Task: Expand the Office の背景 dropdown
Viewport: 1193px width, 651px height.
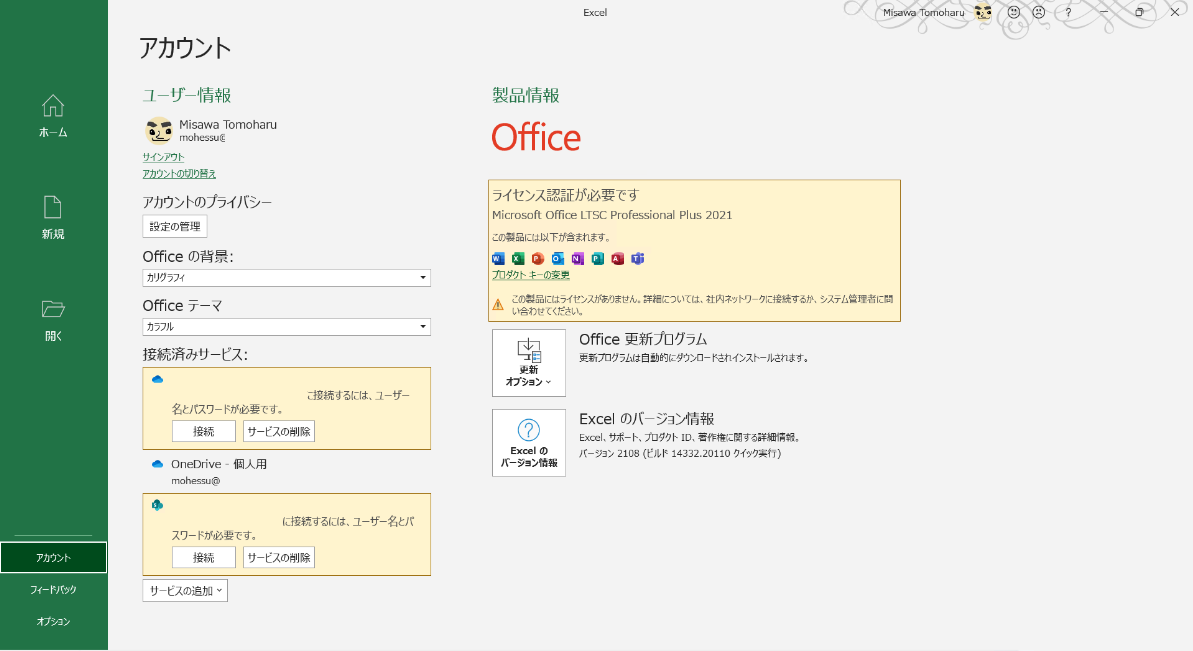Action: pyautogui.click(x=286, y=278)
